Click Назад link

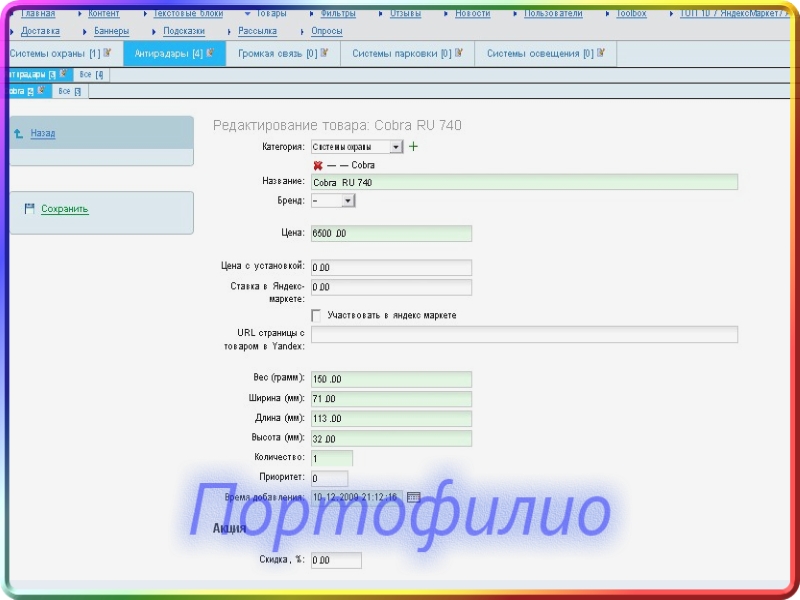(x=43, y=133)
